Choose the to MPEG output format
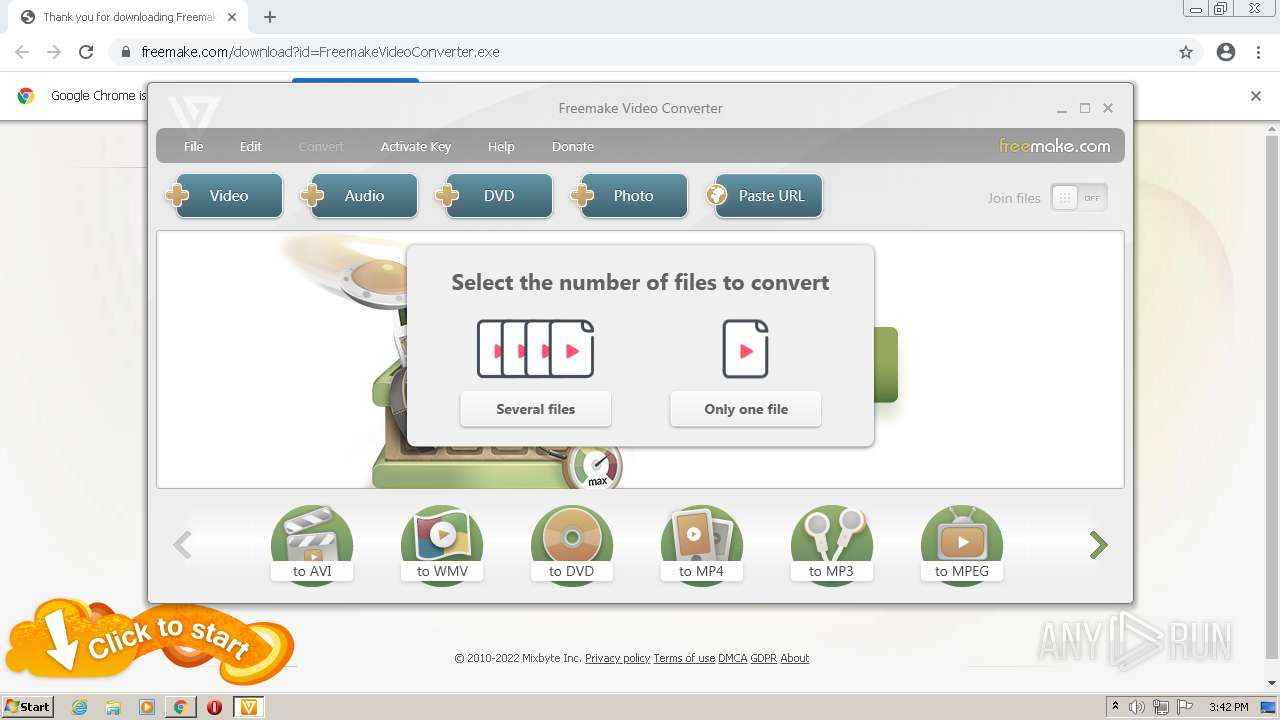1280x720 pixels. tap(962, 545)
